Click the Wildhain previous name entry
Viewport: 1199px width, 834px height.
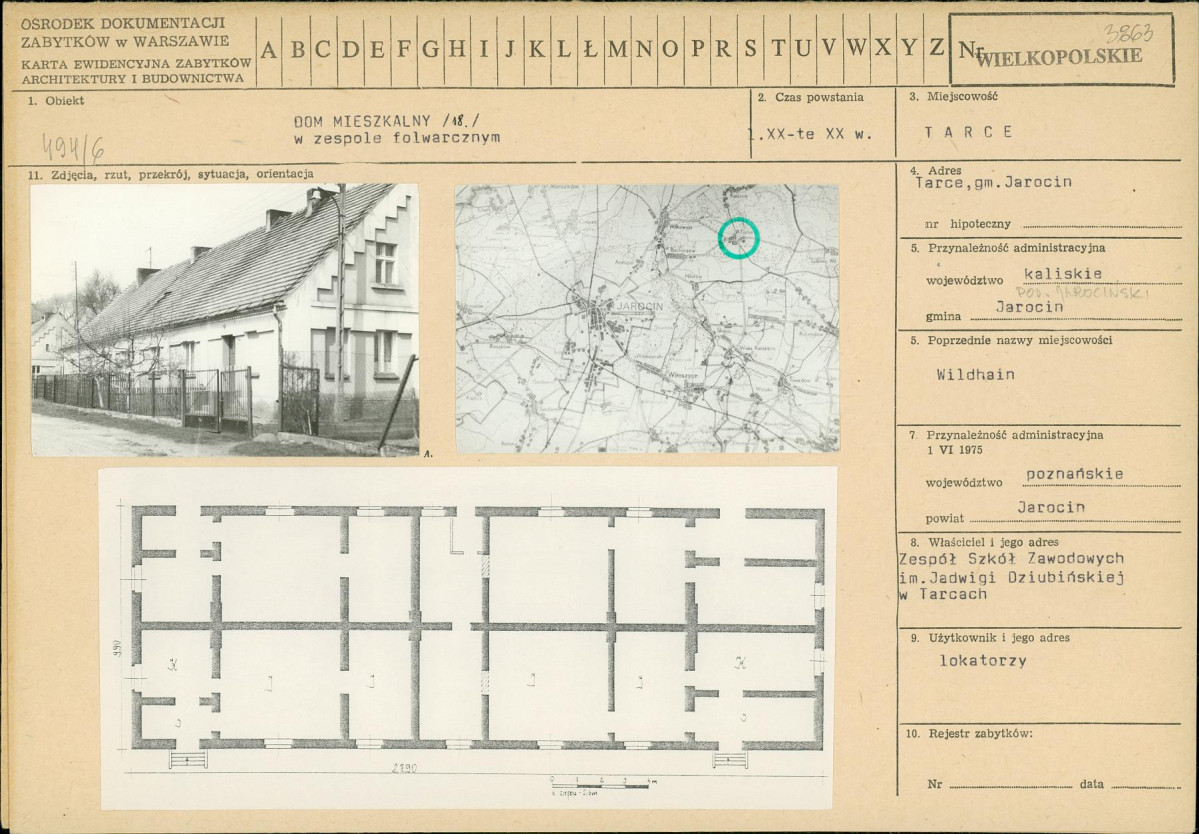976,375
